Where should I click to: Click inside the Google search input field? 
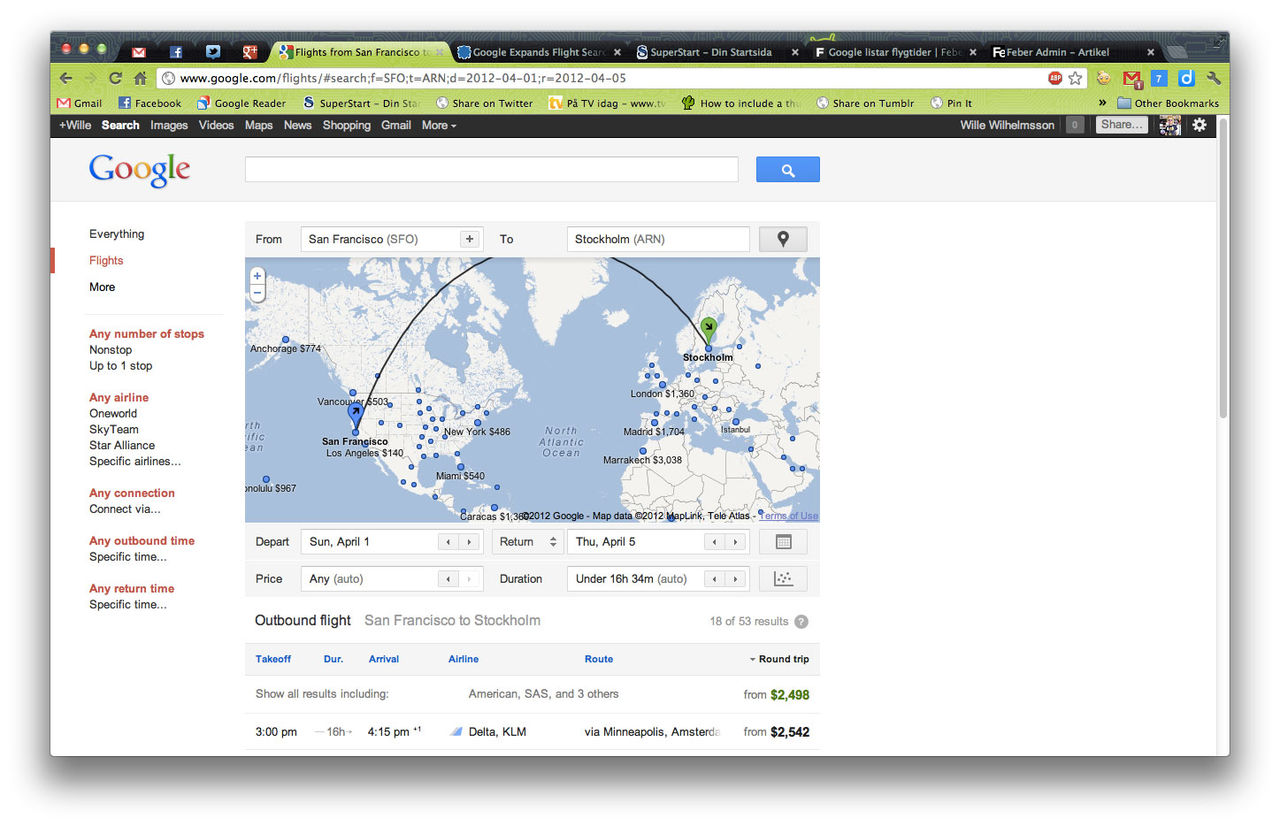490,169
